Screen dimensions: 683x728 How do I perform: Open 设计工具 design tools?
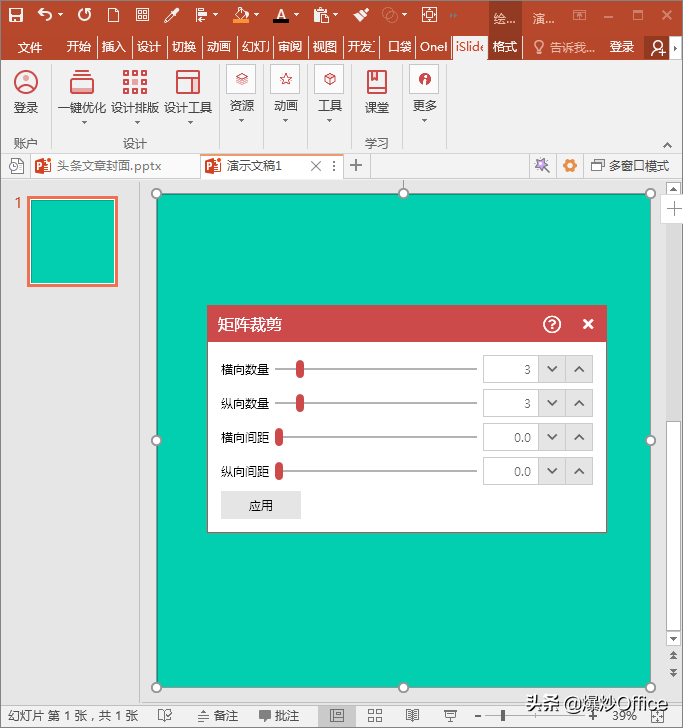click(x=188, y=95)
